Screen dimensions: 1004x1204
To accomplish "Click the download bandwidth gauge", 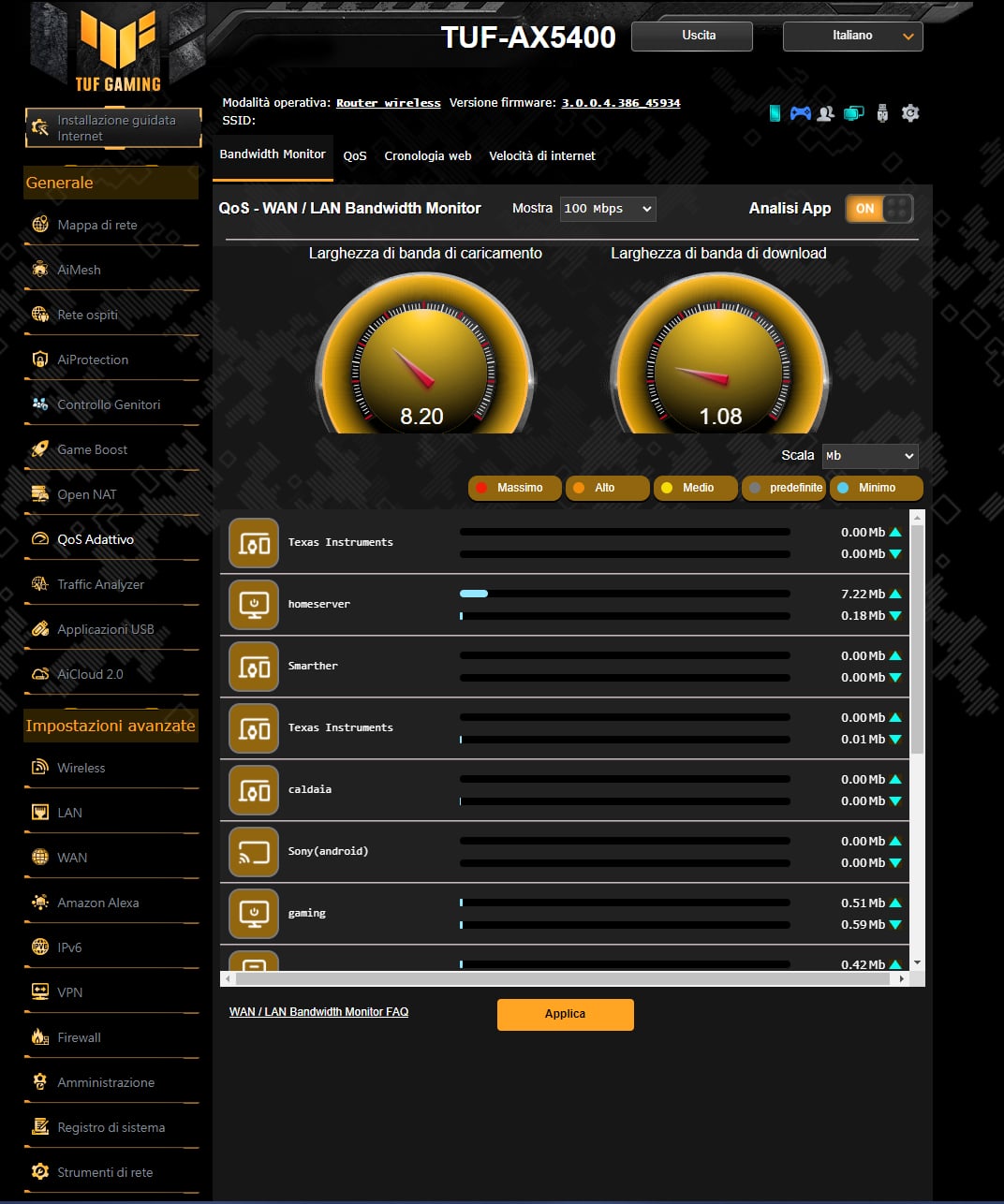I will point(719,354).
